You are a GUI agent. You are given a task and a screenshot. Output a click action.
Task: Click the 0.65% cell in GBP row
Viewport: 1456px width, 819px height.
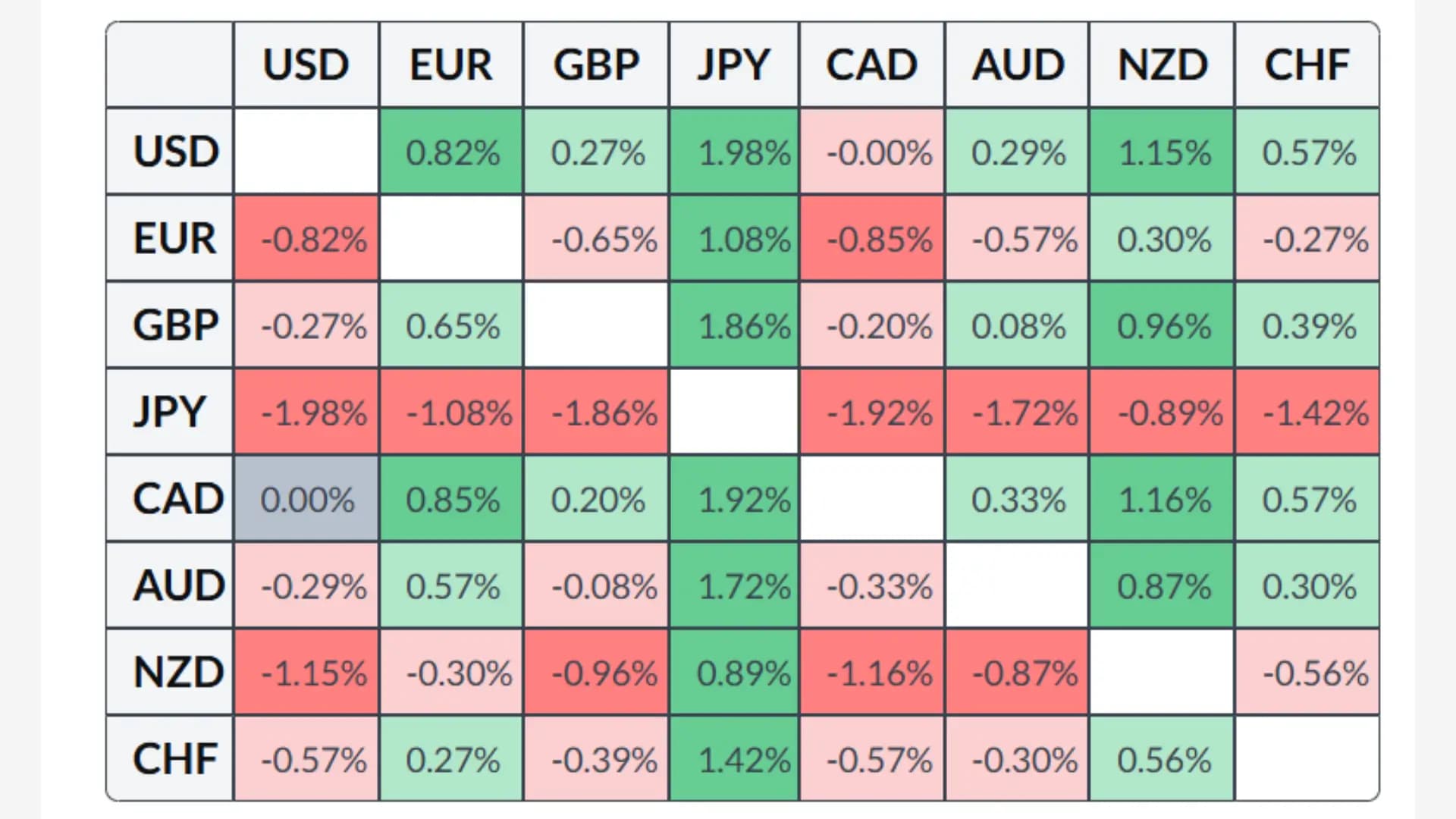click(x=452, y=326)
